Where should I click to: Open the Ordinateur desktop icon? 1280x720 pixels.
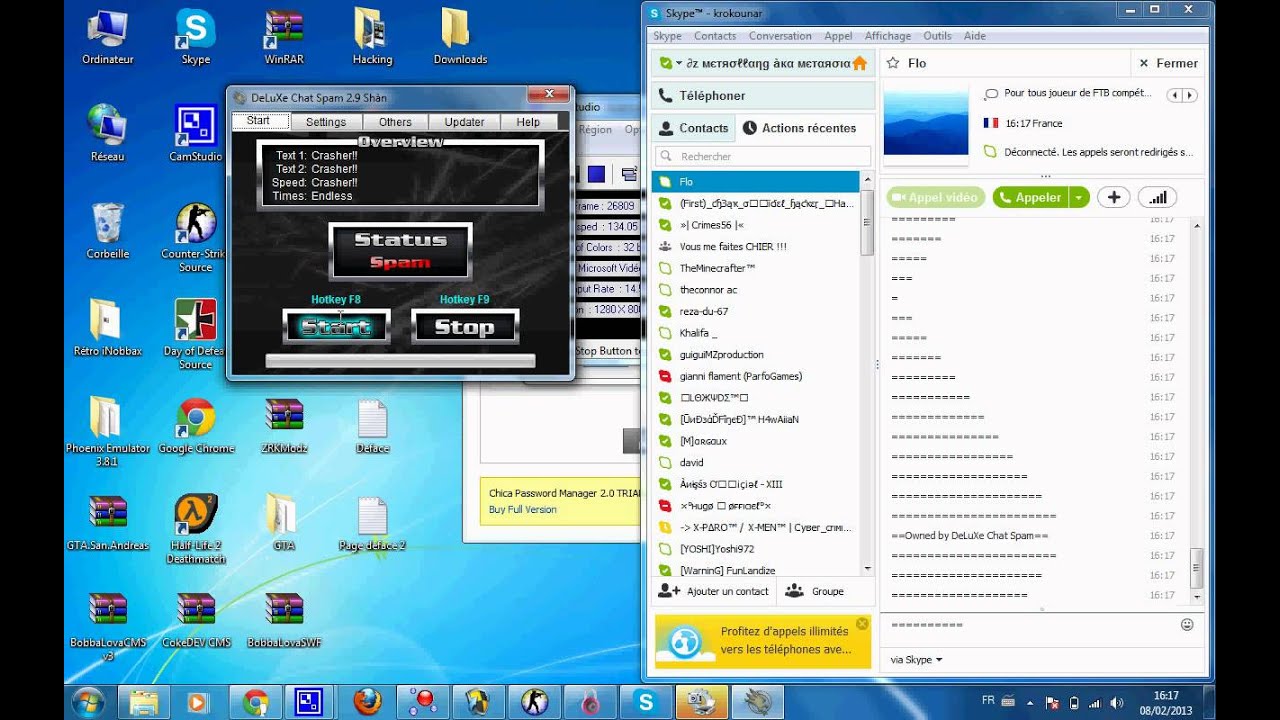[x=108, y=37]
